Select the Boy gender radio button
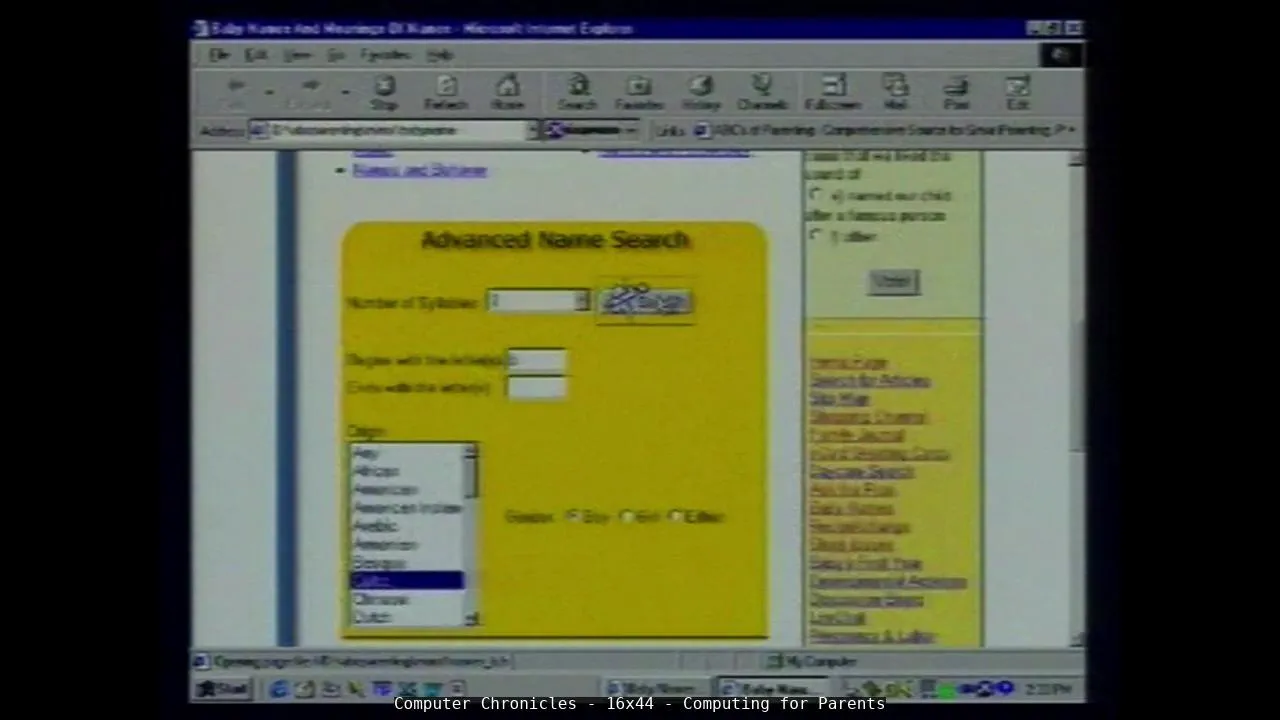This screenshot has height=720, width=1280. [572, 516]
